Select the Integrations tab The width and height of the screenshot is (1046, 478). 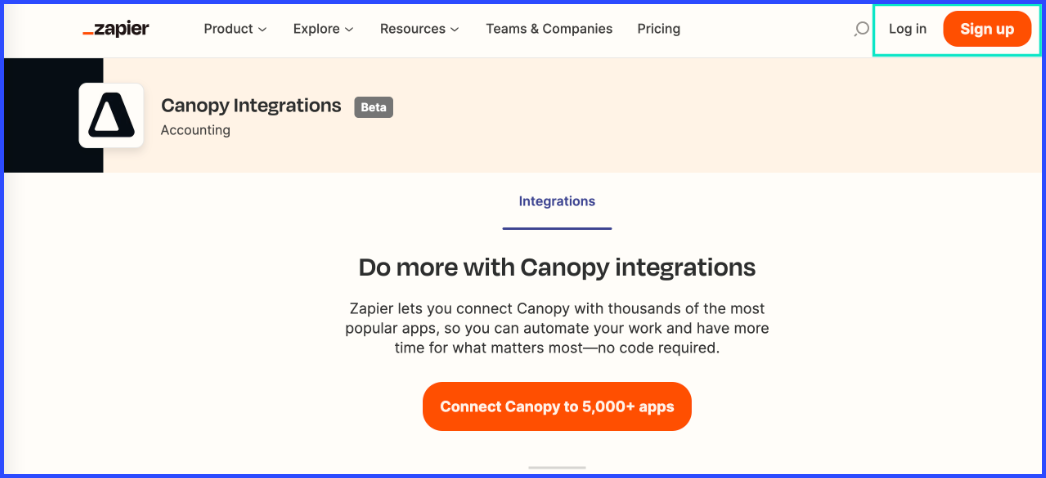pyautogui.click(x=557, y=201)
